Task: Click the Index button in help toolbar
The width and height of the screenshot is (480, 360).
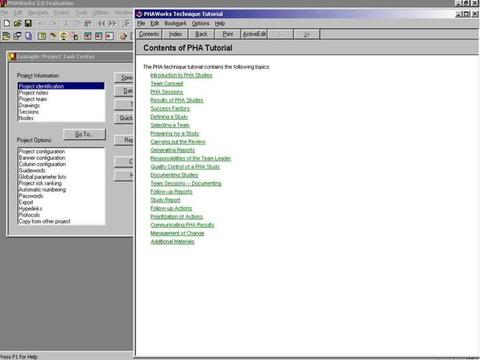Action: coord(175,34)
